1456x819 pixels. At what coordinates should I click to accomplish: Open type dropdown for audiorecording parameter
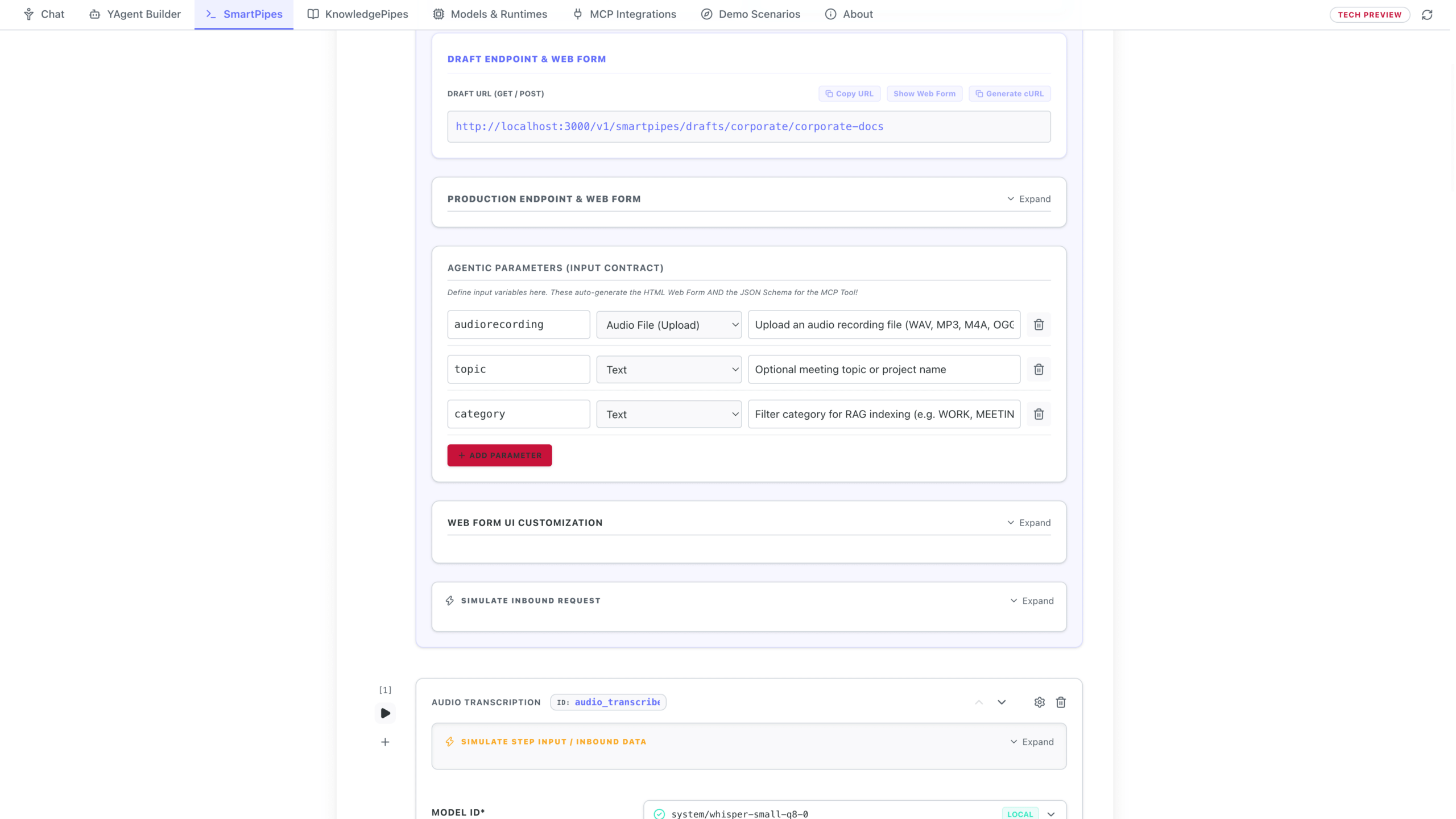669,325
